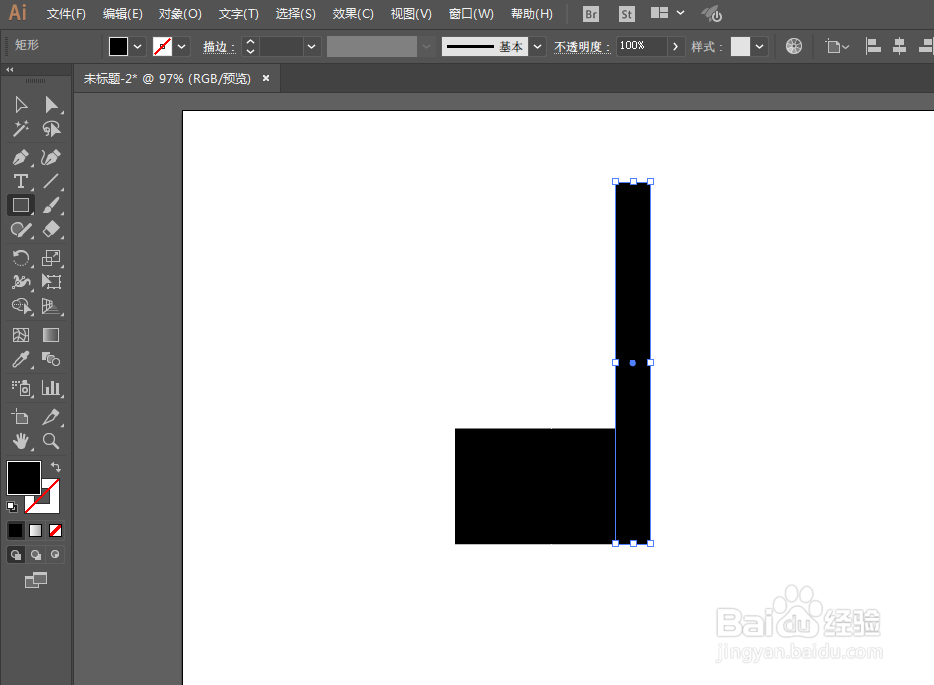Toggle Draw Normal mode

[16, 555]
